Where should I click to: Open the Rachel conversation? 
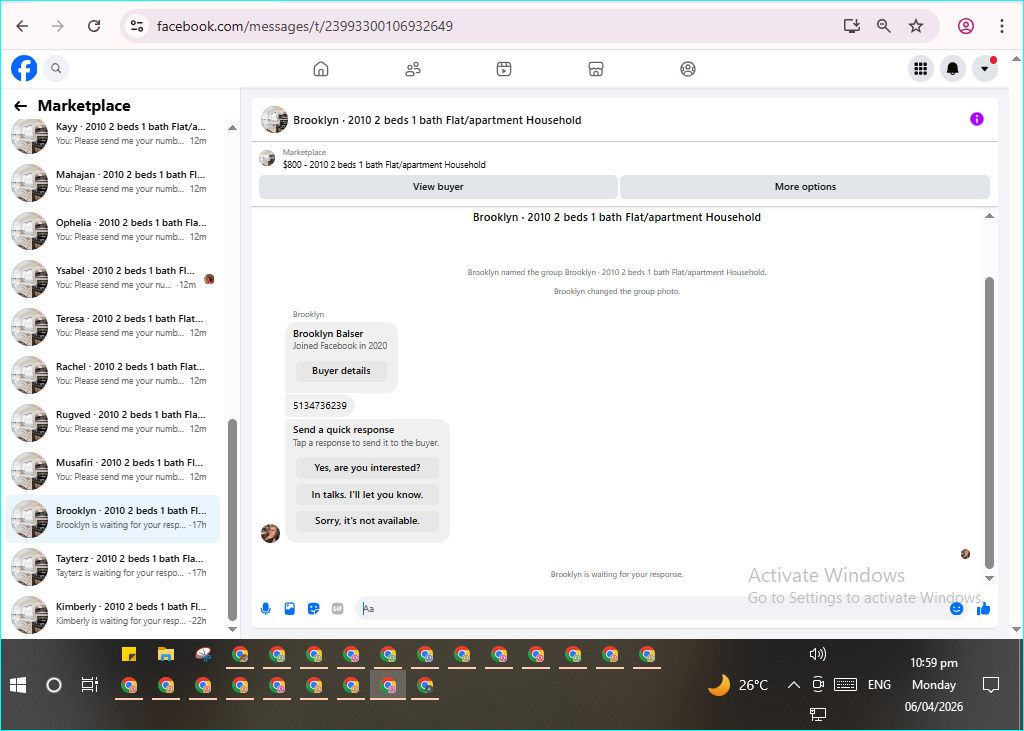point(112,374)
